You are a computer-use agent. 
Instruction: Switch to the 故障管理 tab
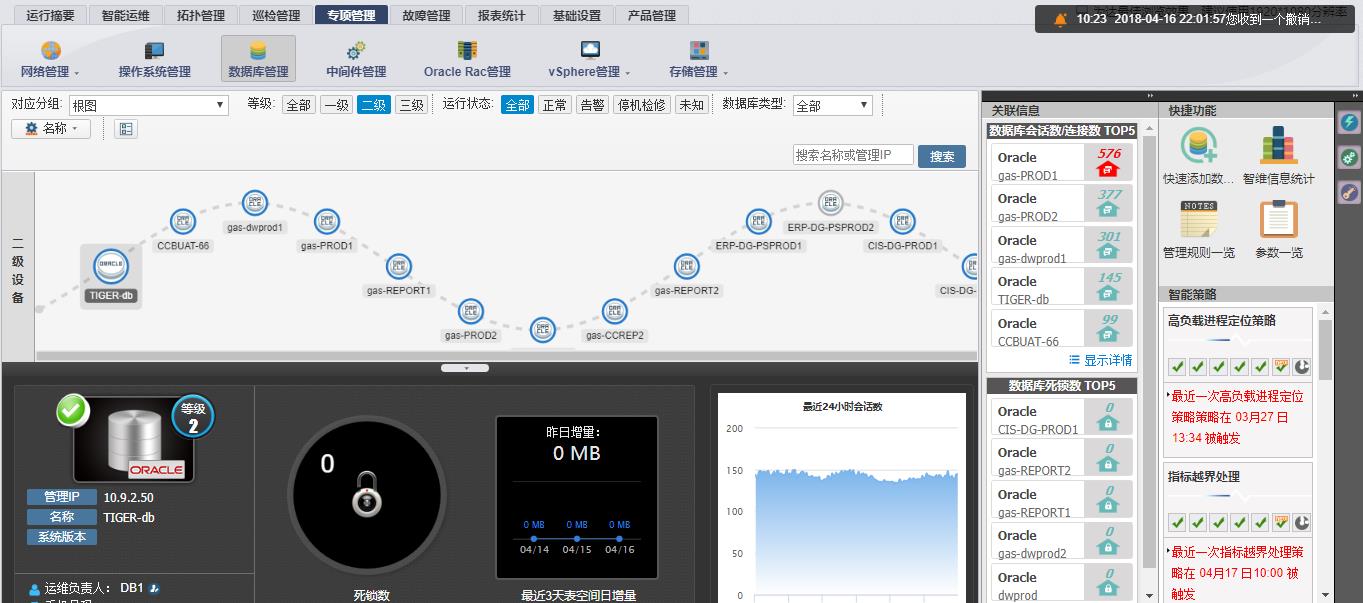click(x=425, y=14)
